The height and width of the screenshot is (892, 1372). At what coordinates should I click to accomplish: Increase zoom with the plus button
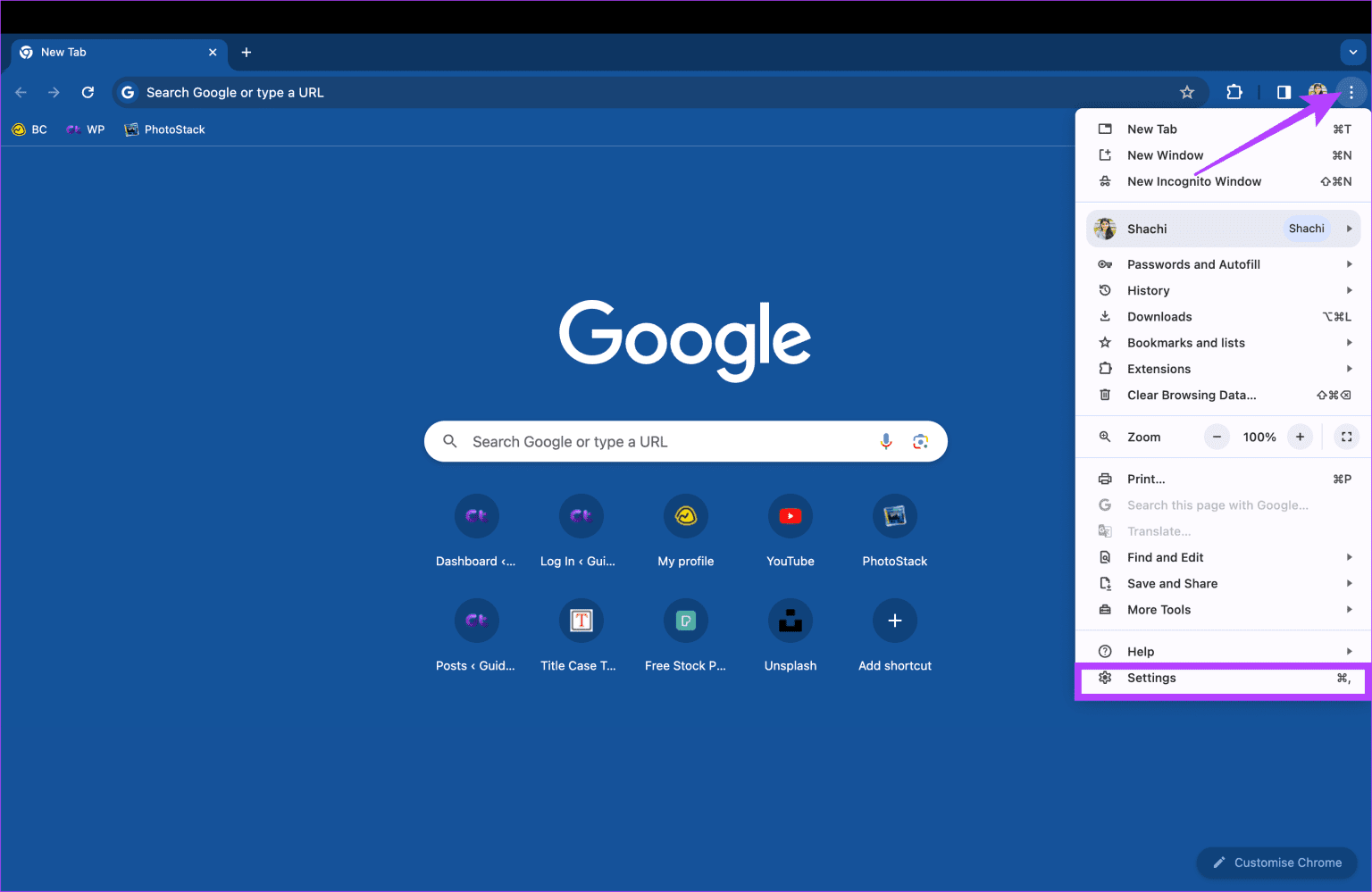coord(1300,437)
